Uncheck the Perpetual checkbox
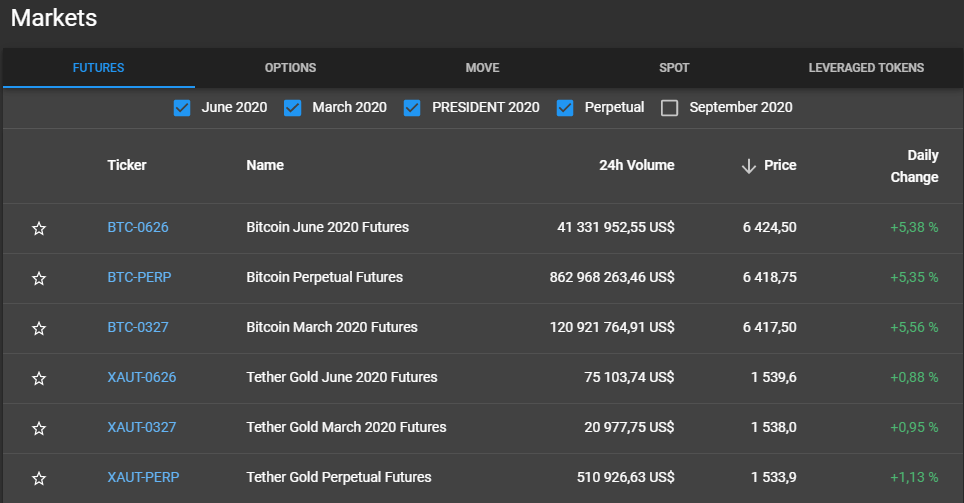Image resolution: width=964 pixels, height=503 pixels. [565, 108]
